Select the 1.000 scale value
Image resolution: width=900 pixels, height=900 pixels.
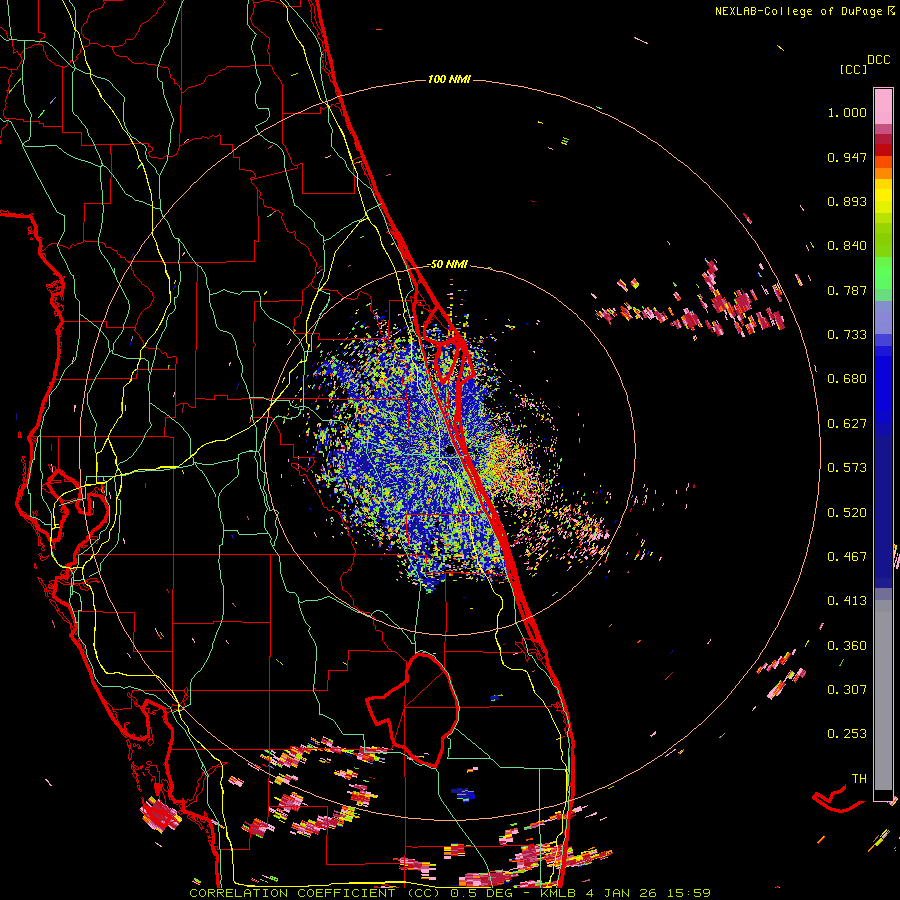pos(847,112)
